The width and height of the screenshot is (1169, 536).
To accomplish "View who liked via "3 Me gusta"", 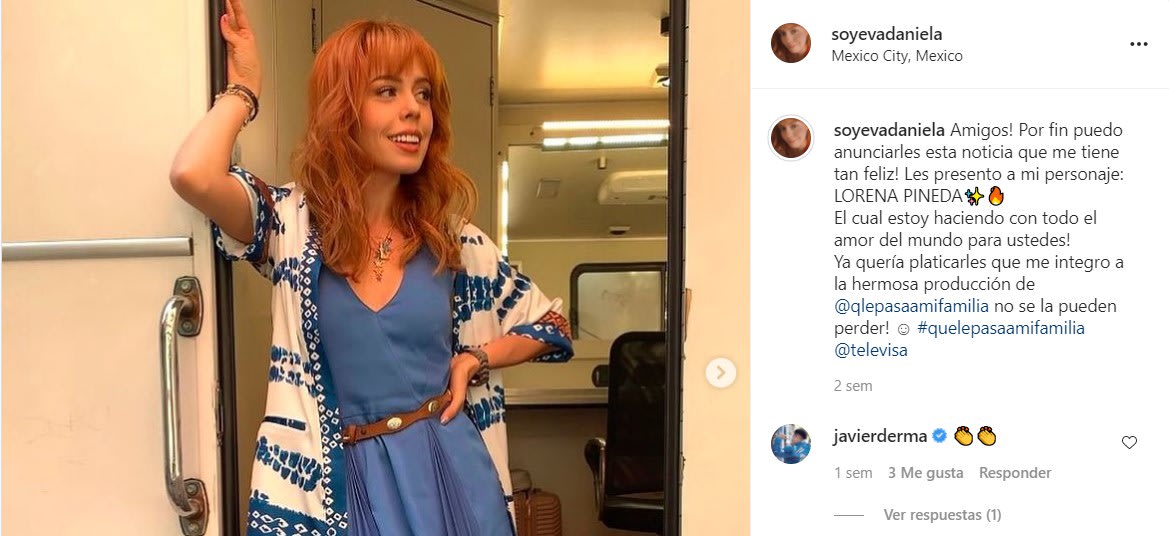I will tap(926, 473).
